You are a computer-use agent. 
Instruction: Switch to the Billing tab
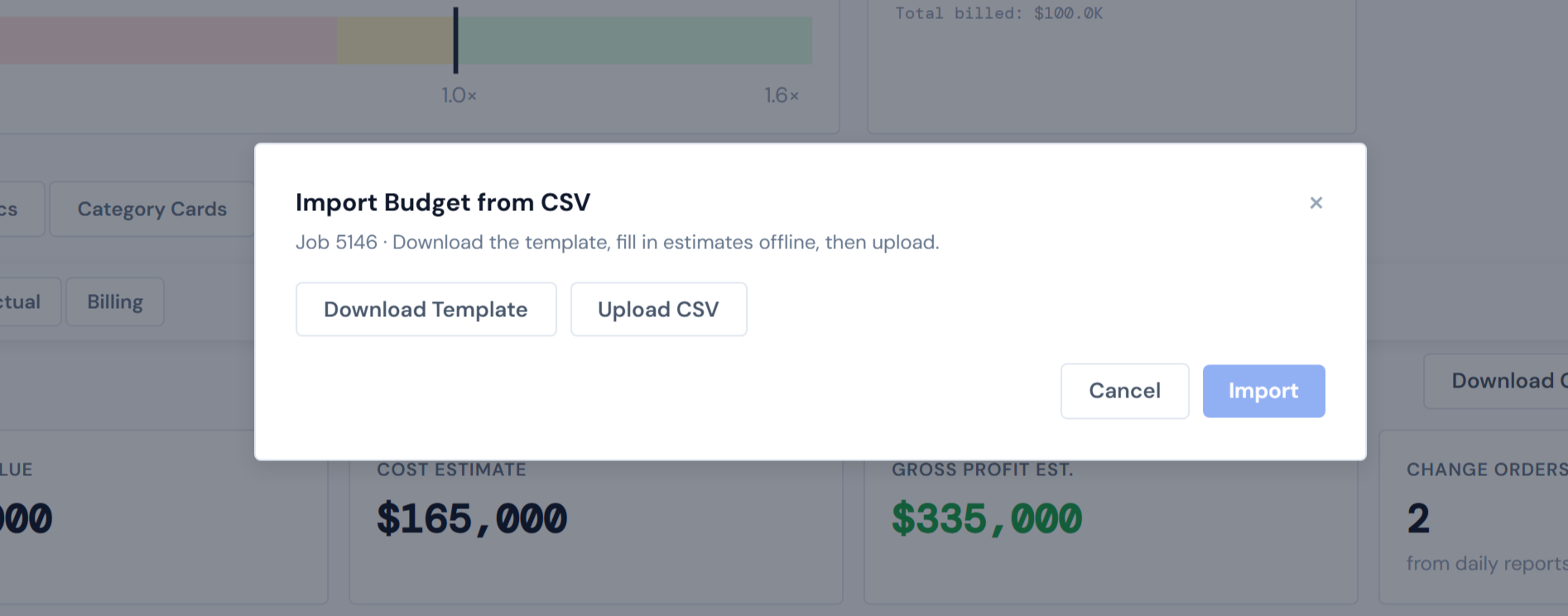[x=115, y=301]
